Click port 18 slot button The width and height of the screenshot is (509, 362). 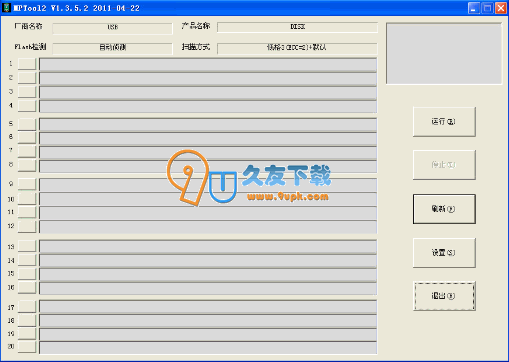coord(27,320)
